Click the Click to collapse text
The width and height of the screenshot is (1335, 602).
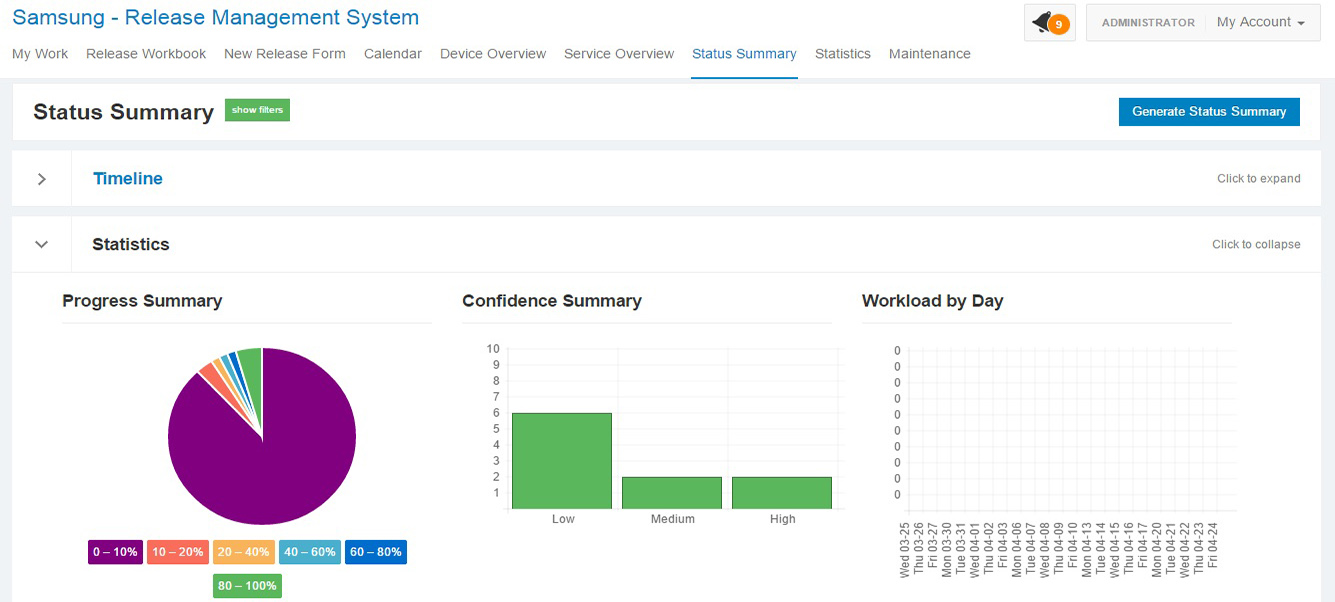pos(1256,244)
